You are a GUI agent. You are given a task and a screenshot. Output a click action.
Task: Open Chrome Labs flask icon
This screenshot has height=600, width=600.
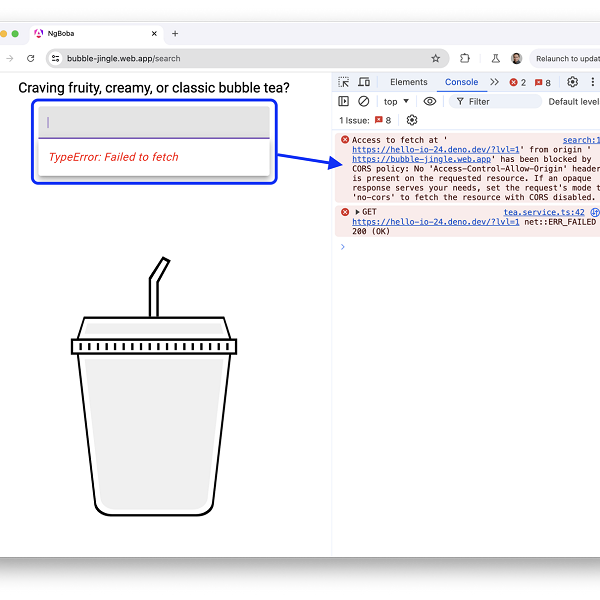(x=495, y=58)
